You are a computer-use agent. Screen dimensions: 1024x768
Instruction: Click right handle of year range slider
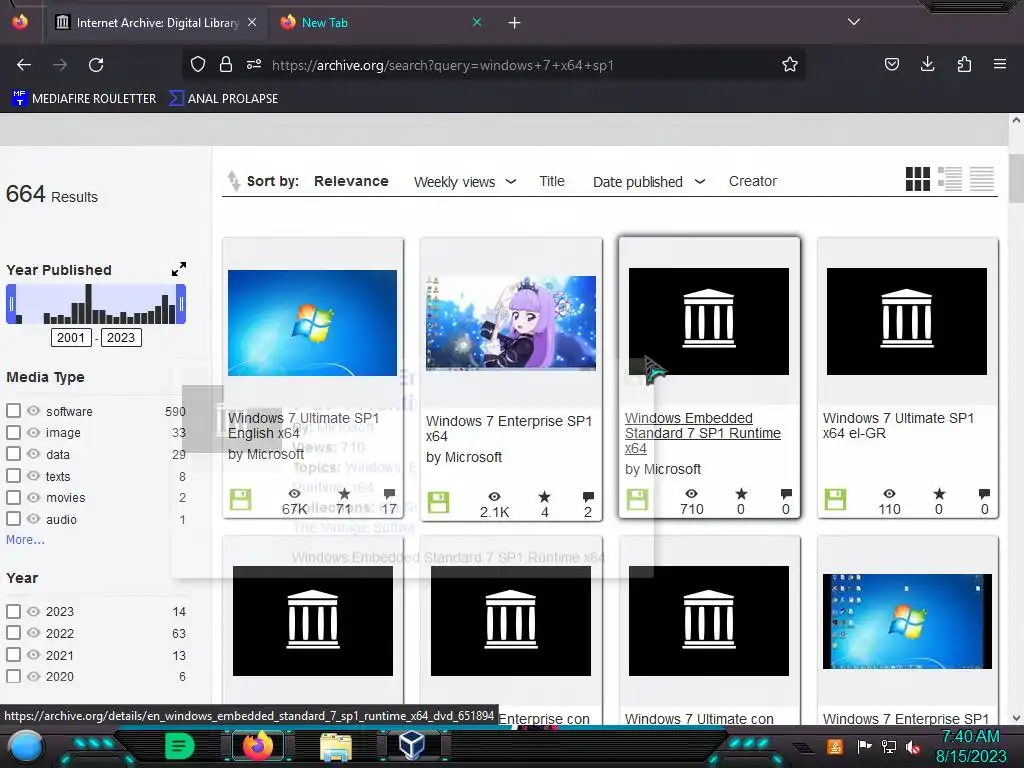[182, 304]
